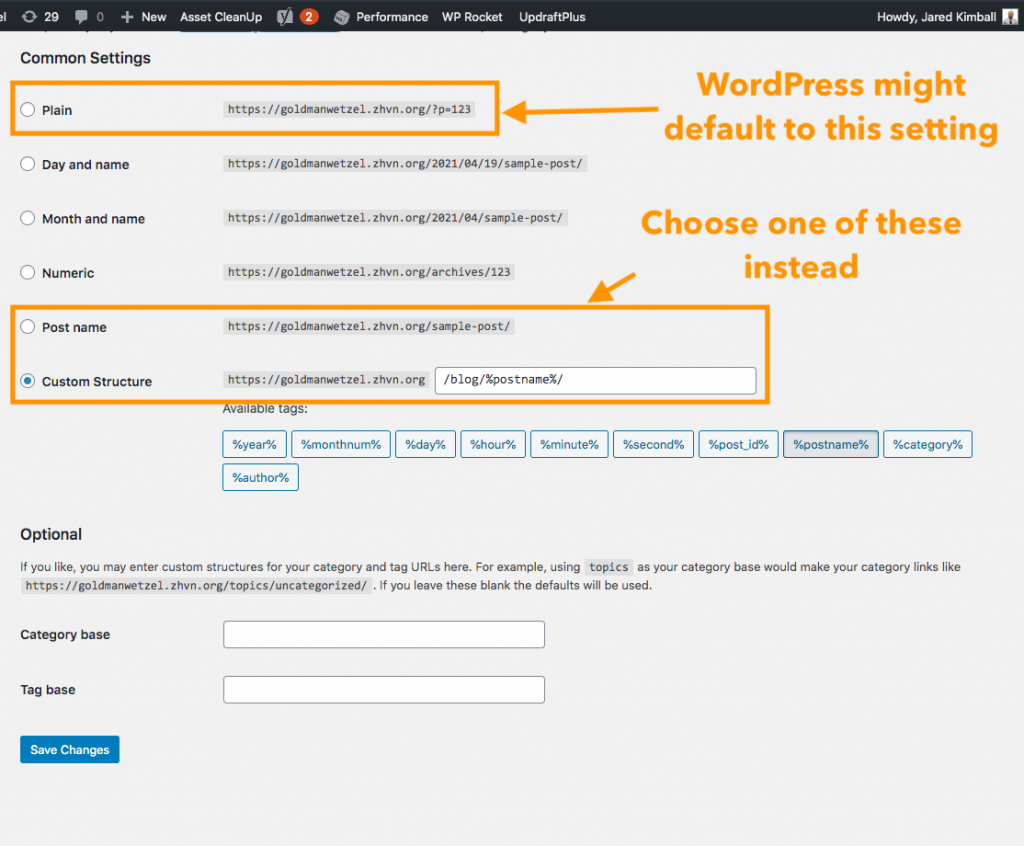Open the New content menu
The width and height of the screenshot is (1024, 846).
[x=153, y=17]
